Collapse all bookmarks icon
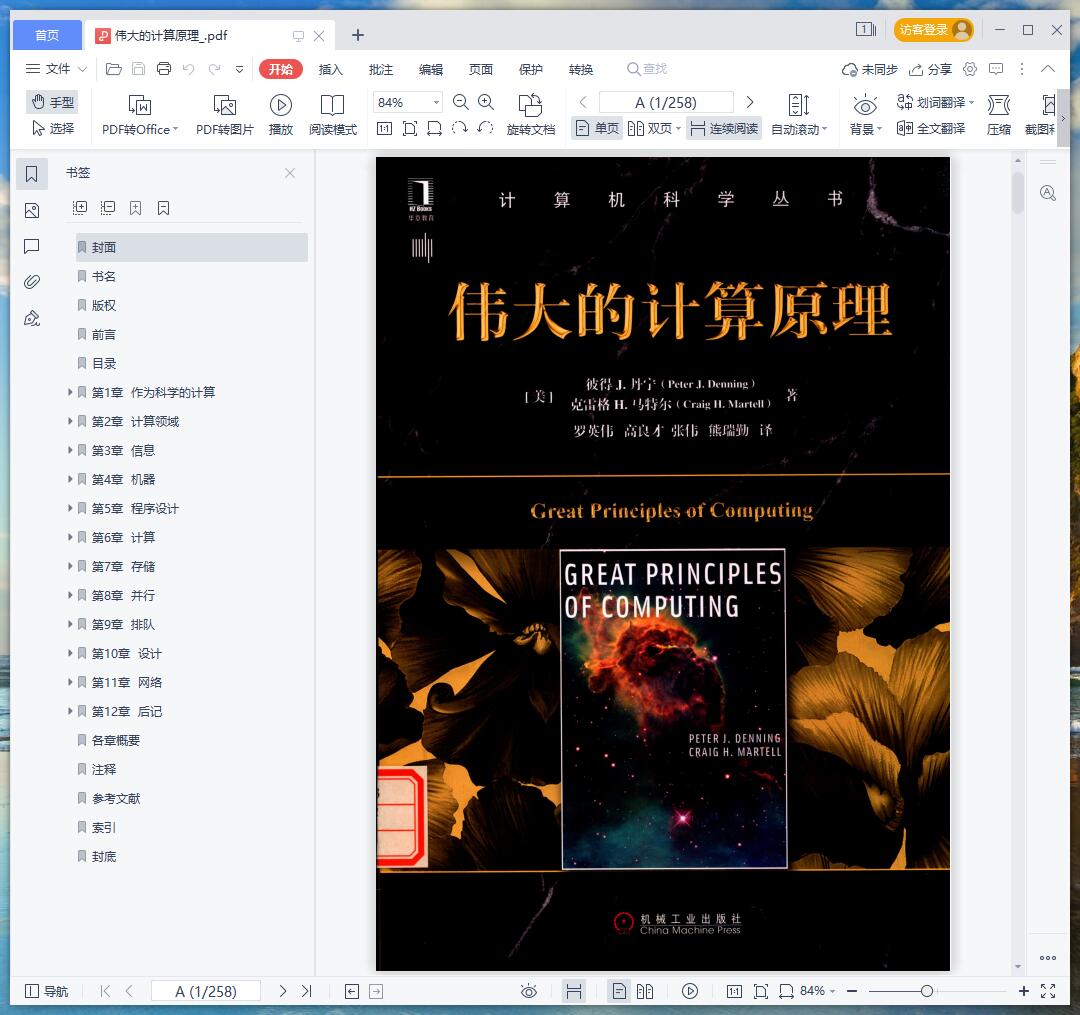The width and height of the screenshot is (1080, 1015). point(107,208)
